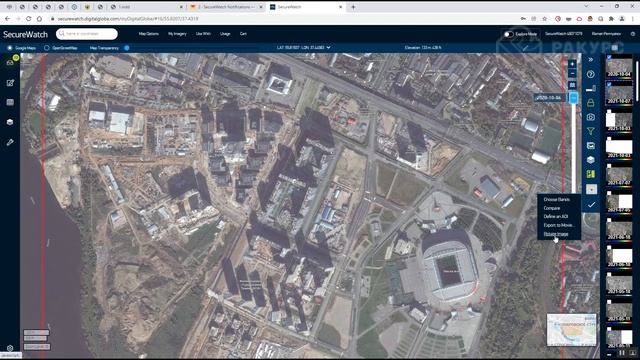Choose 'Choose Bands' from context menu

[x=556, y=200]
